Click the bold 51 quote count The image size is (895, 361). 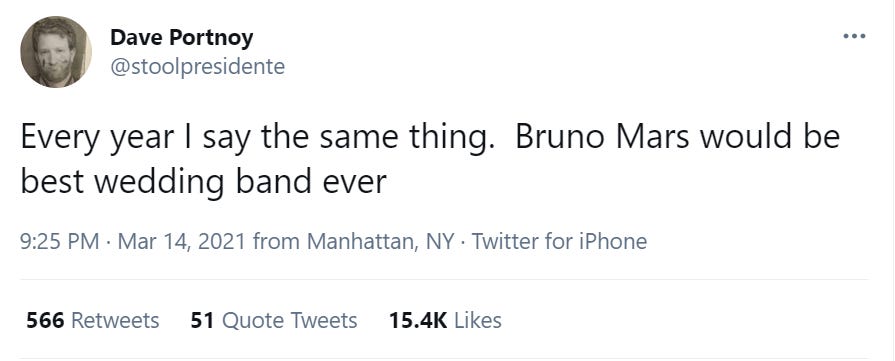pos(202,320)
